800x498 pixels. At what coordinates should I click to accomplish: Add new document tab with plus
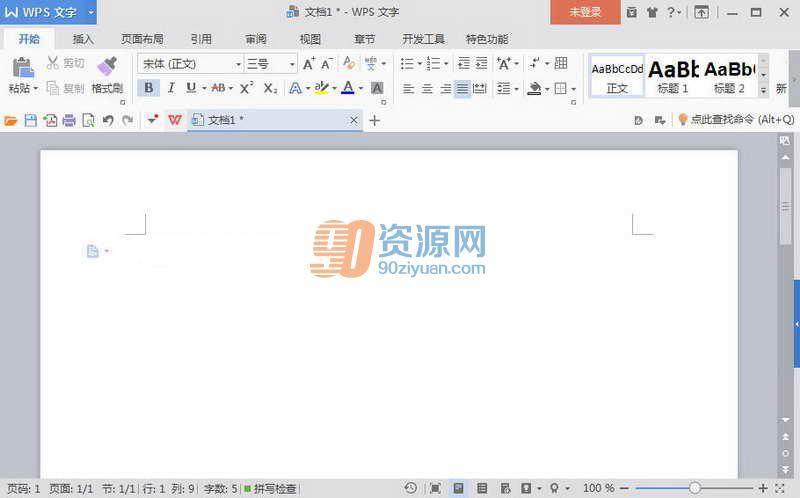click(374, 120)
